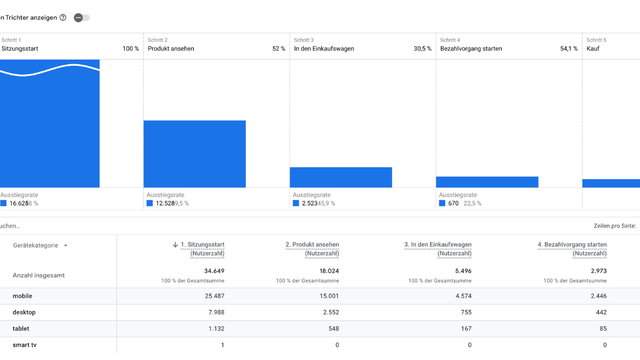Click the 54,1 % completion rate value

coord(569,49)
